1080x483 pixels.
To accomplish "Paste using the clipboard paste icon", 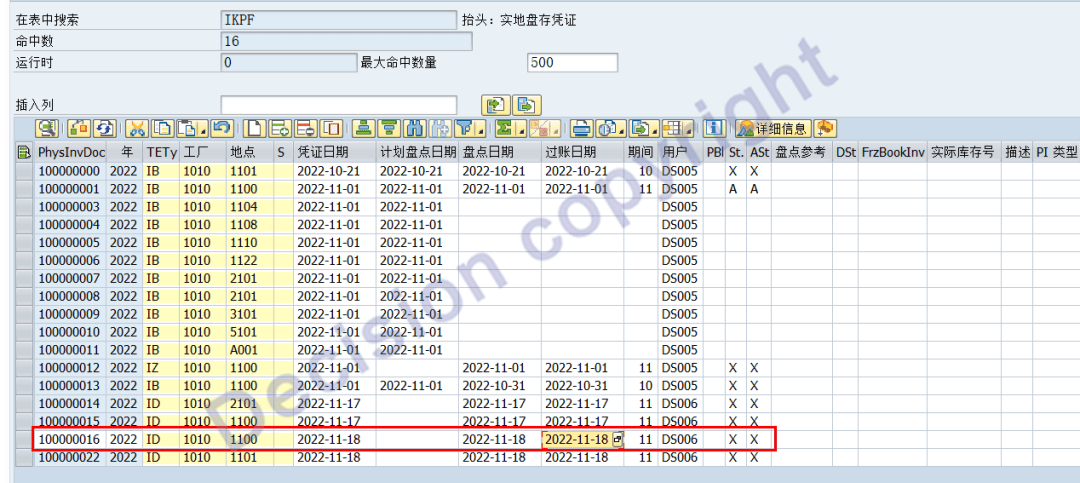I will [x=188, y=128].
